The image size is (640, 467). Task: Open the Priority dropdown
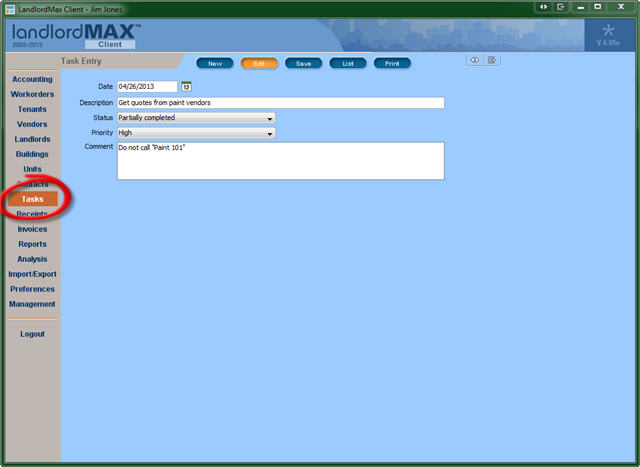[x=196, y=133]
